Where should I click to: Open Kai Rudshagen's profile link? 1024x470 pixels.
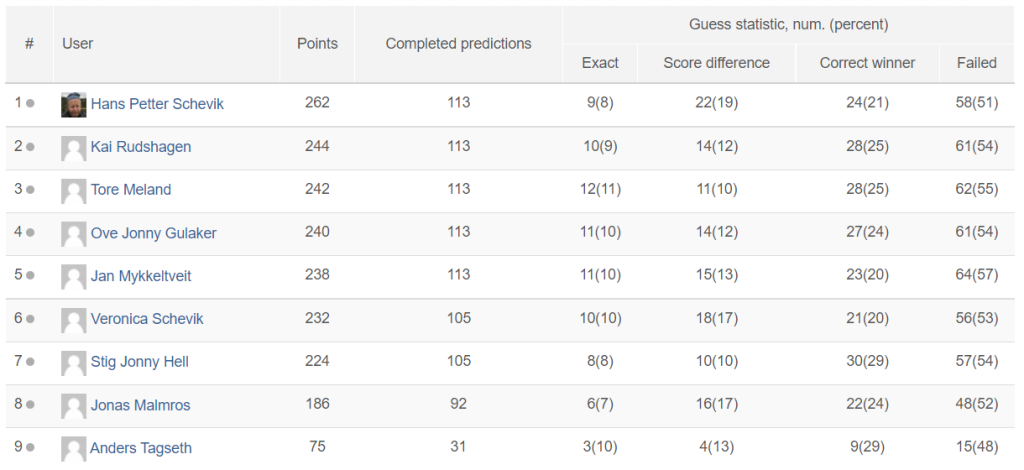tap(141, 146)
